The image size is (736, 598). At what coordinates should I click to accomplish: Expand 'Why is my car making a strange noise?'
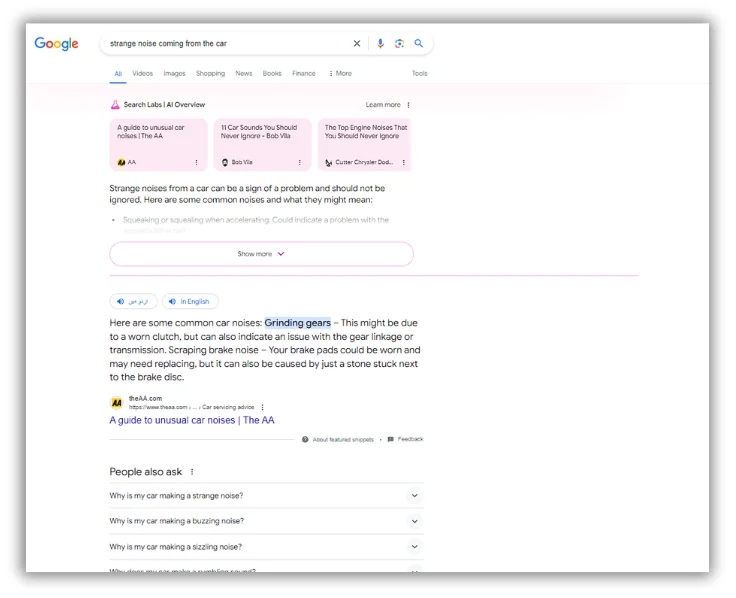266,496
